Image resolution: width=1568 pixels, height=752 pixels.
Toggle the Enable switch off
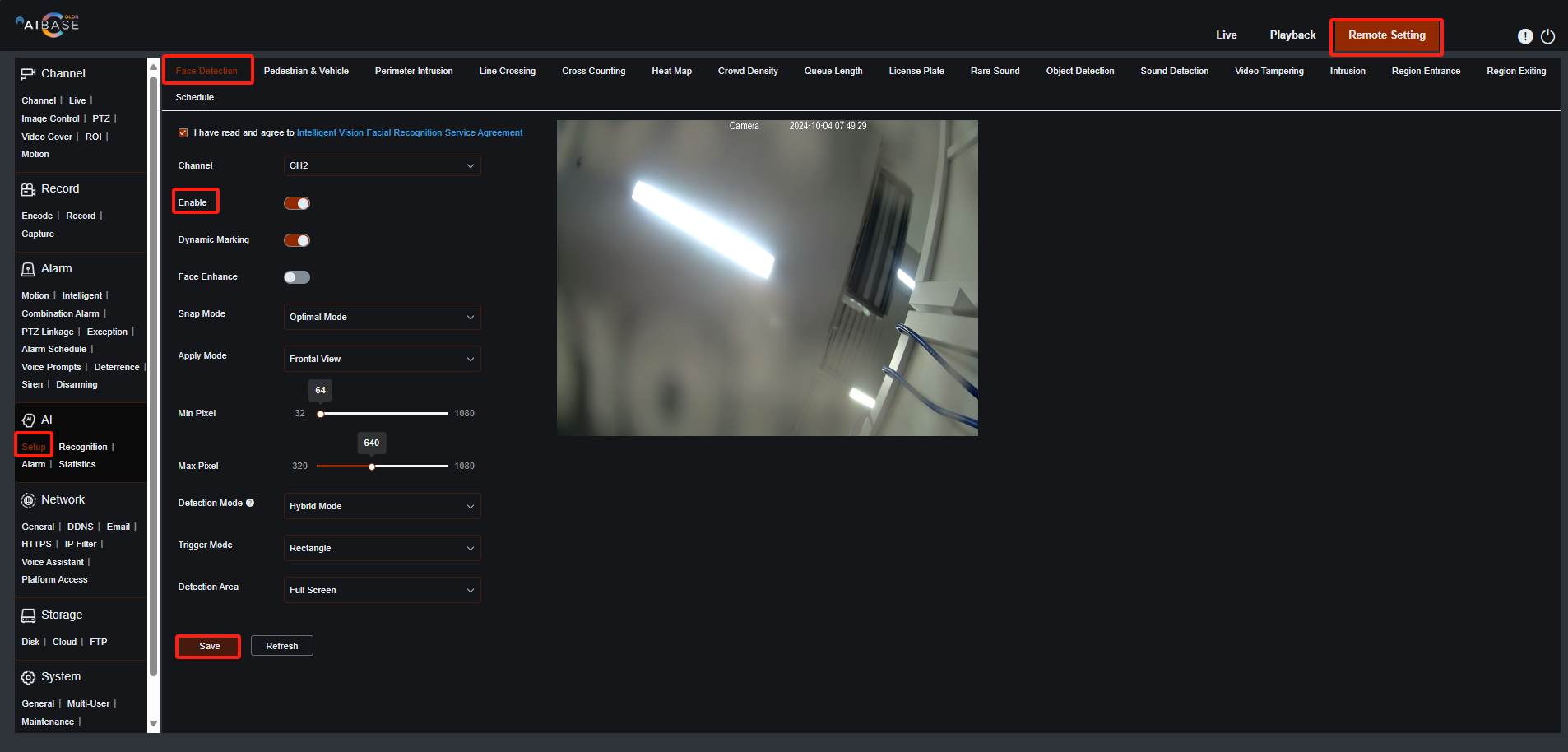point(297,203)
